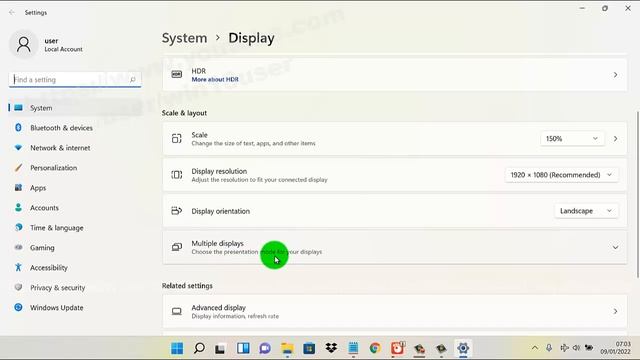Screen dimensions: 640x360
Task: Open Microsoft Store from the taskbar
Action: 309,348
